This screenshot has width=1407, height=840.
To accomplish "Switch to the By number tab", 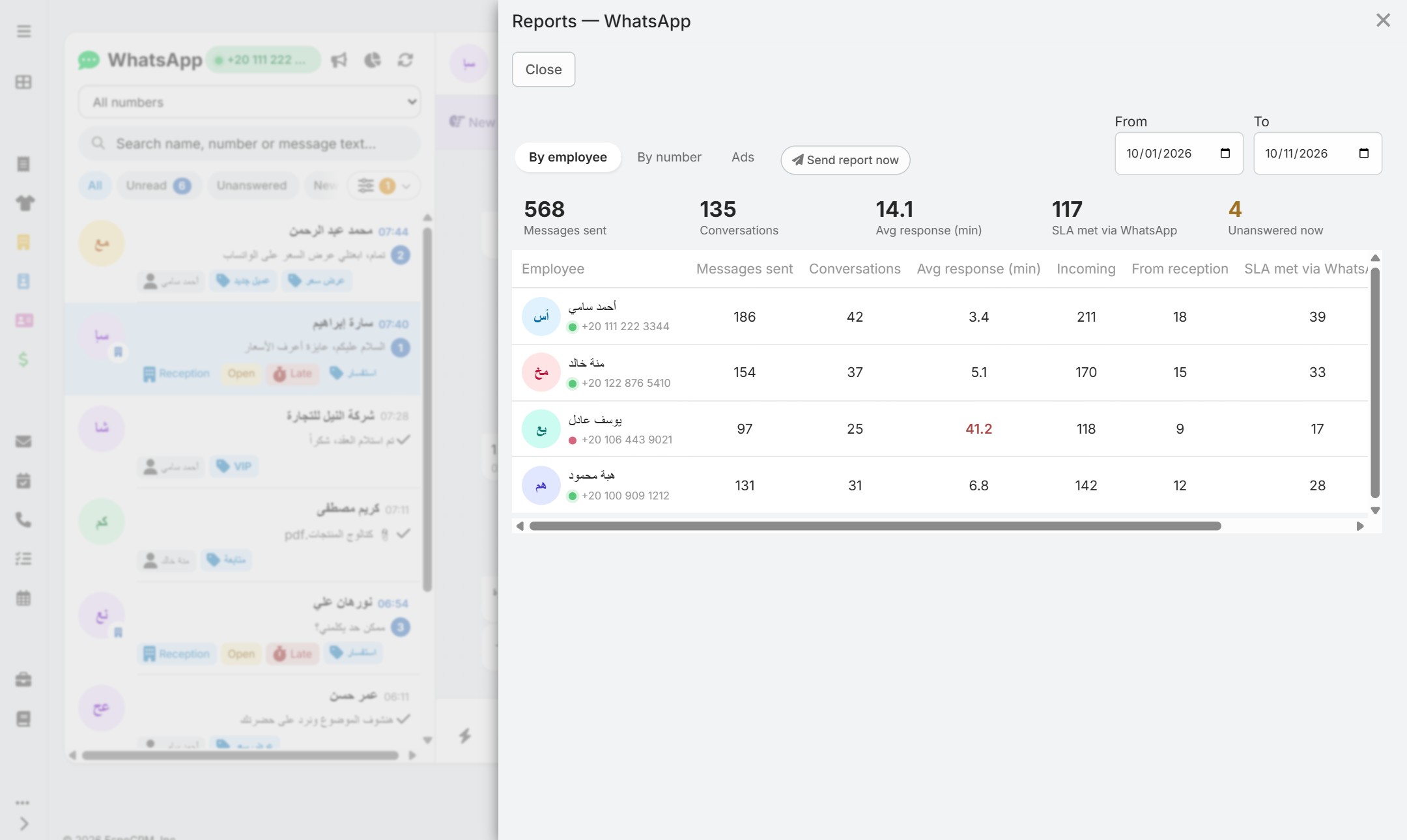I will pos(669,157).
